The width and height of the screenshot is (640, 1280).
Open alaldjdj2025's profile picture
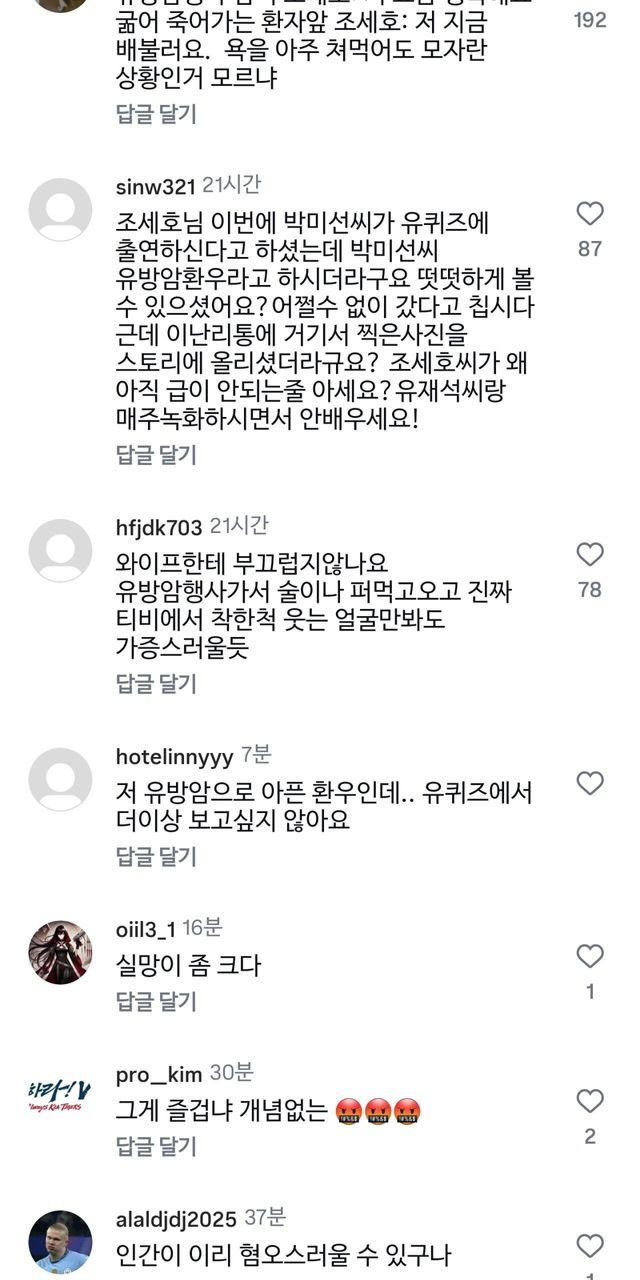pyautogui.click(x=60, y=1242)
